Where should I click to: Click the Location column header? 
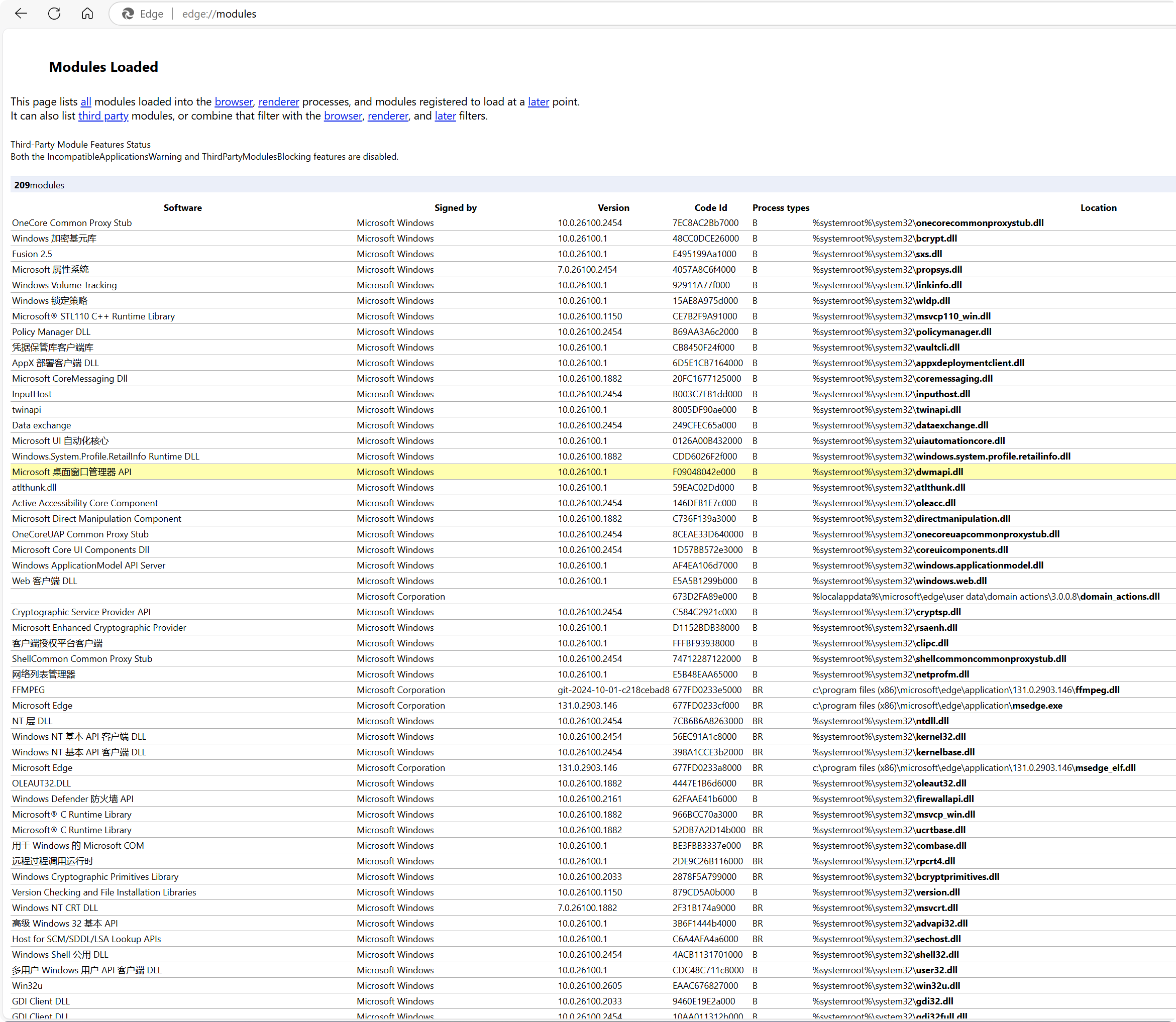(x=1098, y=207)
